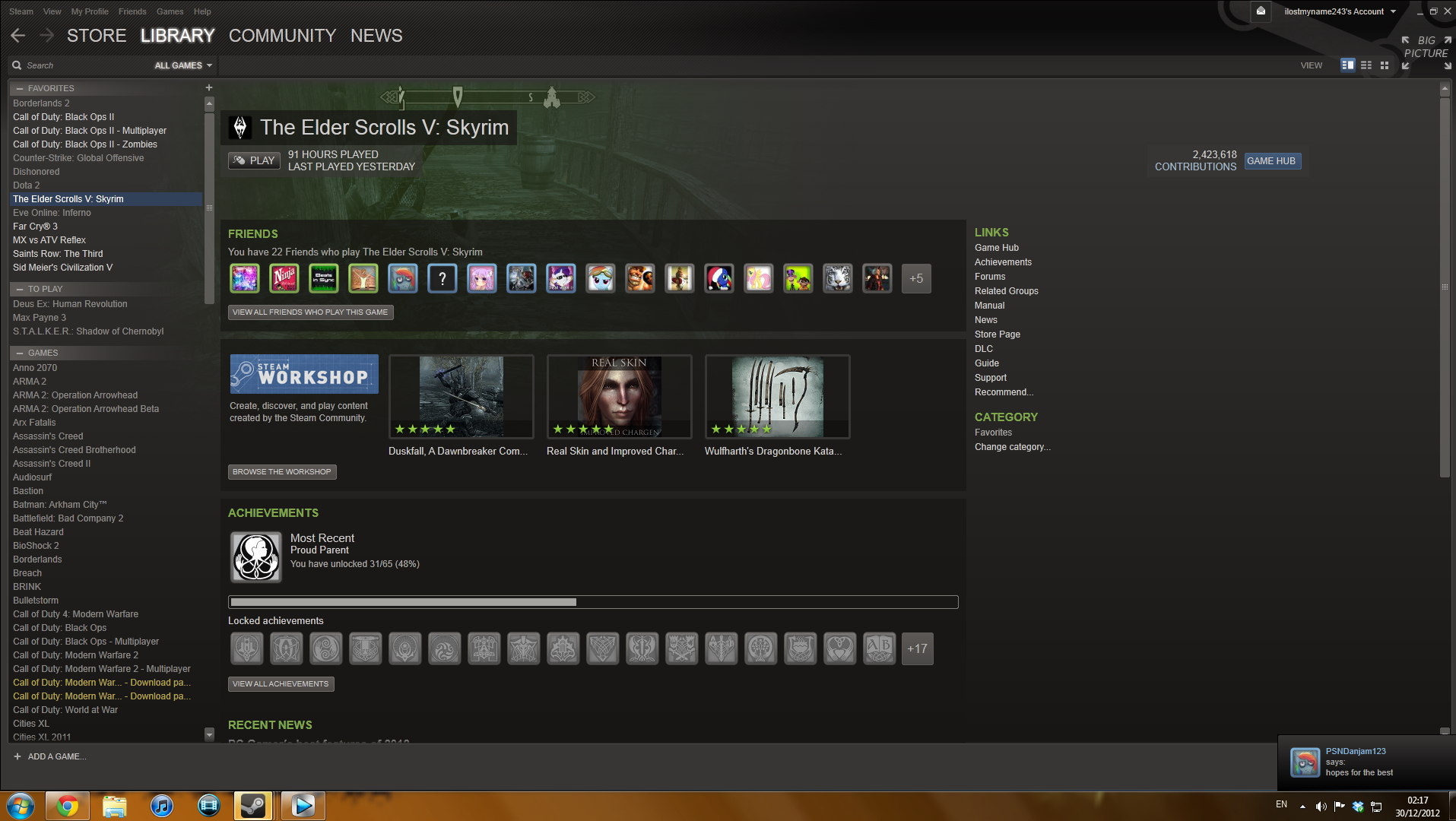Open the green Beats in Sync friend avatar

click(324, 278)
